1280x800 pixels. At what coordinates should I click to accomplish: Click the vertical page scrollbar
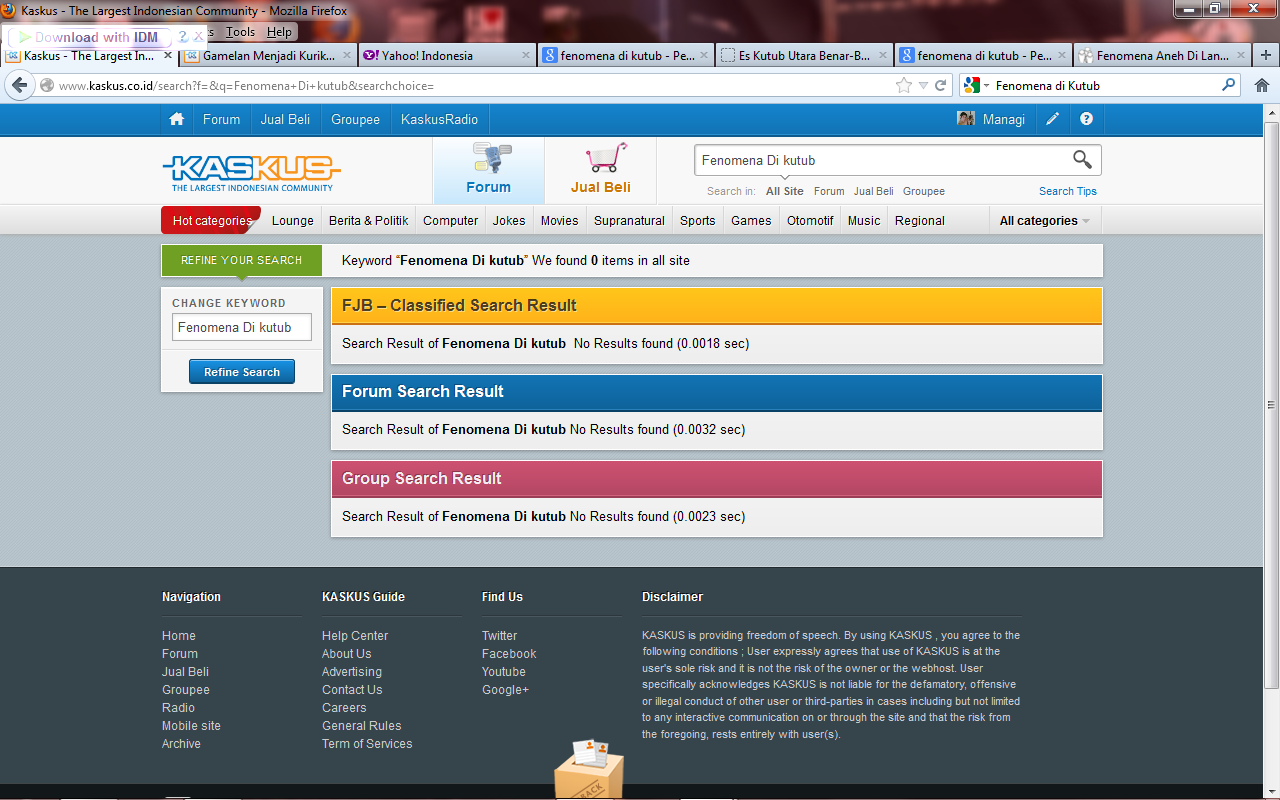(1272, 405)
